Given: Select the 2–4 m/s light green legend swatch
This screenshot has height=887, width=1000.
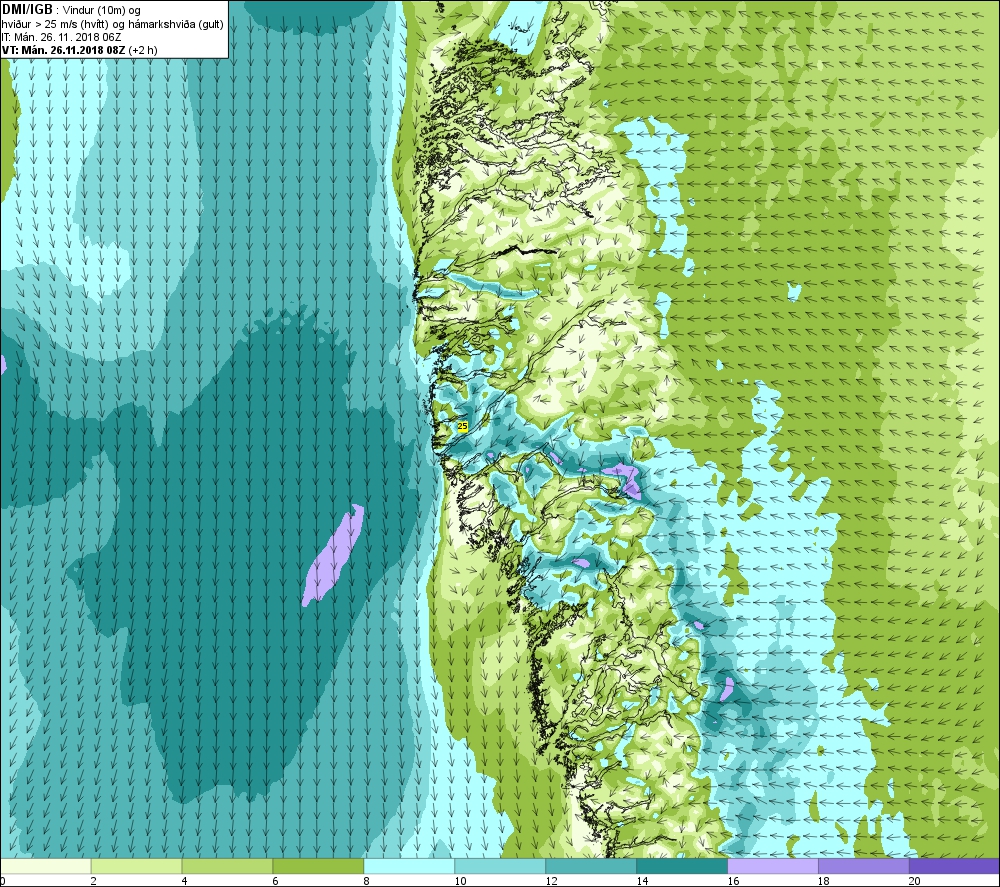Looking at the screenshot, I should coord(136,866).
